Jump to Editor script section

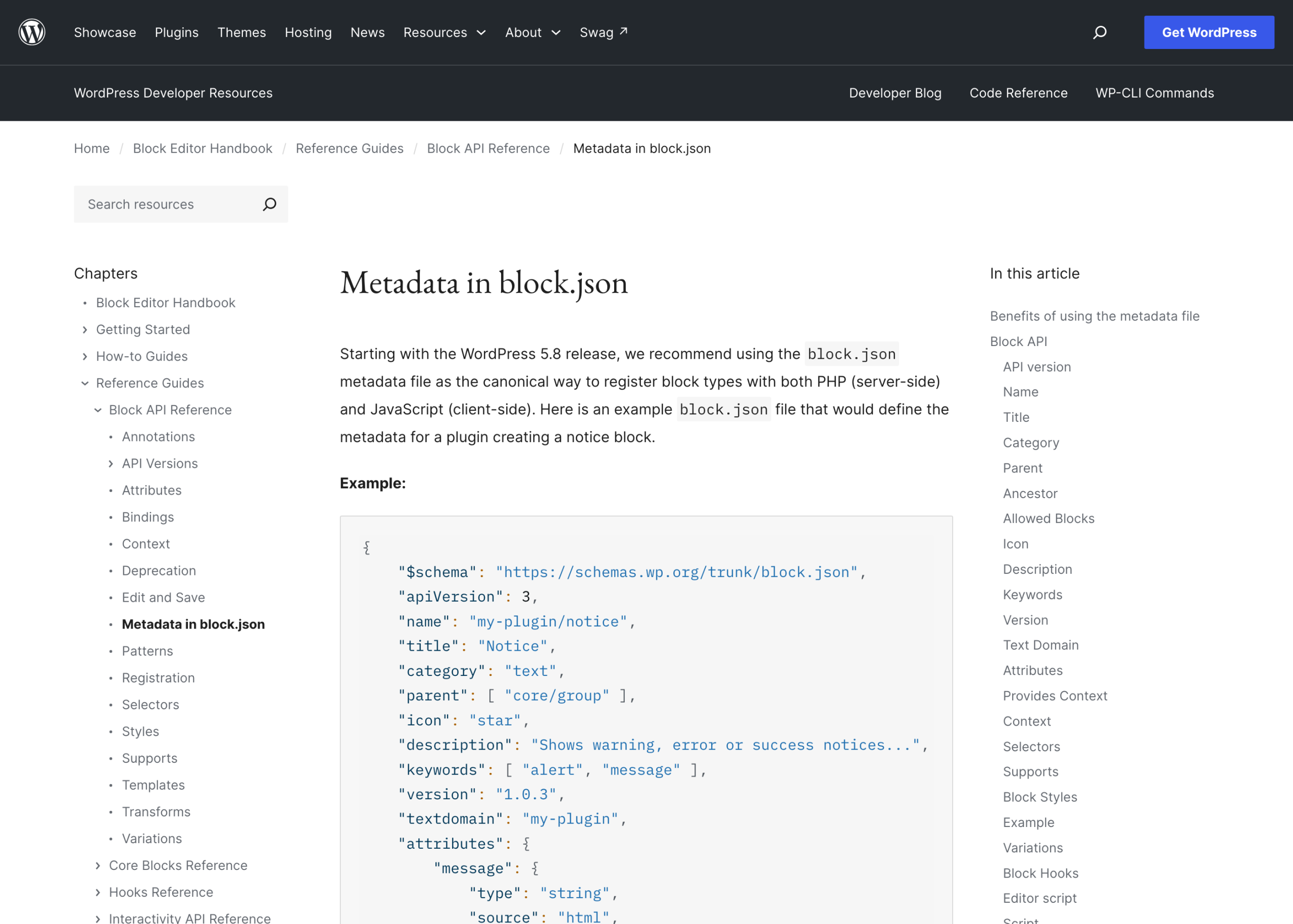click(1039, 898)
